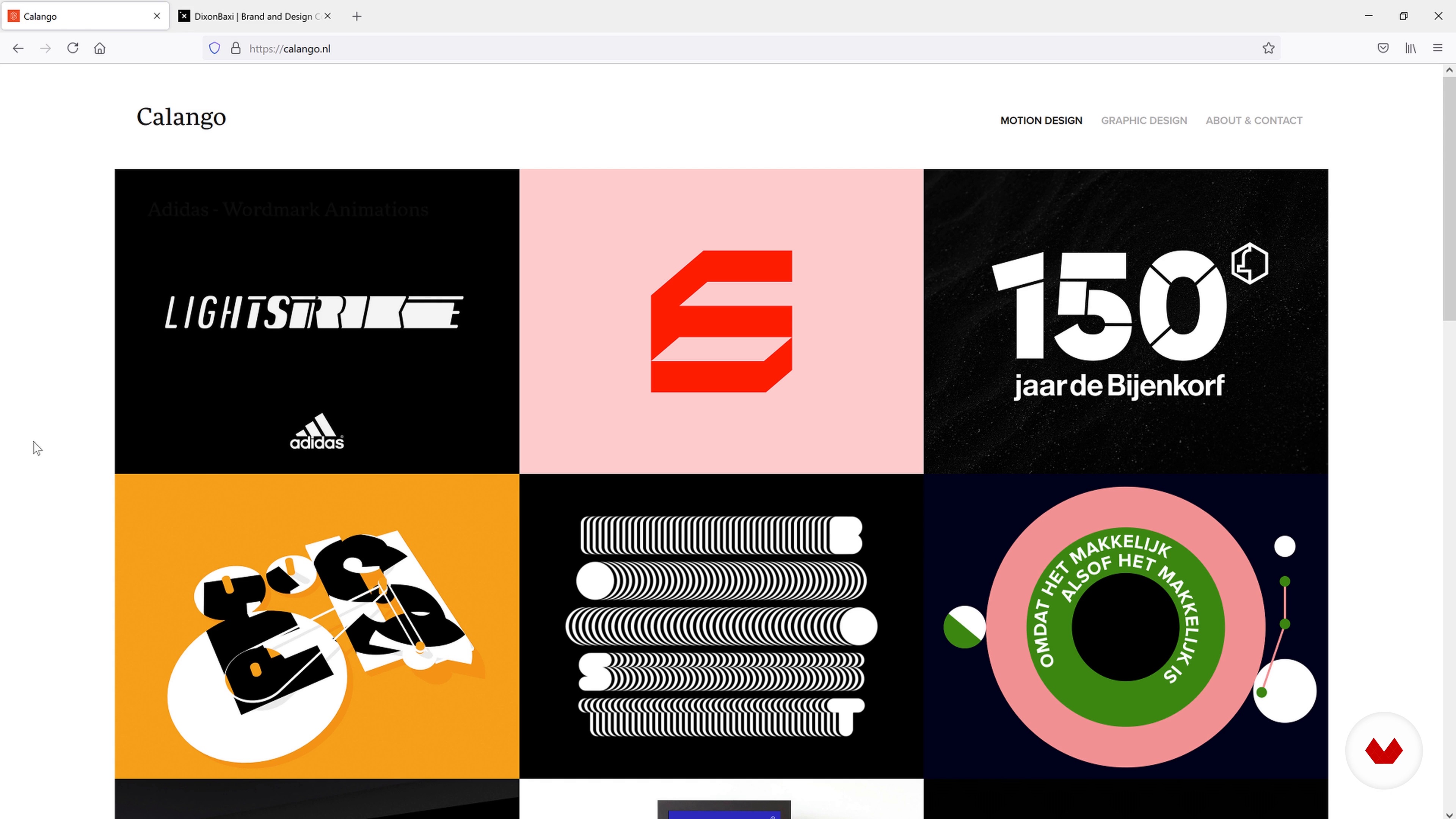The image size is (1456, 819).
Task: Open the Graphic Design section
Action: point(1144,121)
